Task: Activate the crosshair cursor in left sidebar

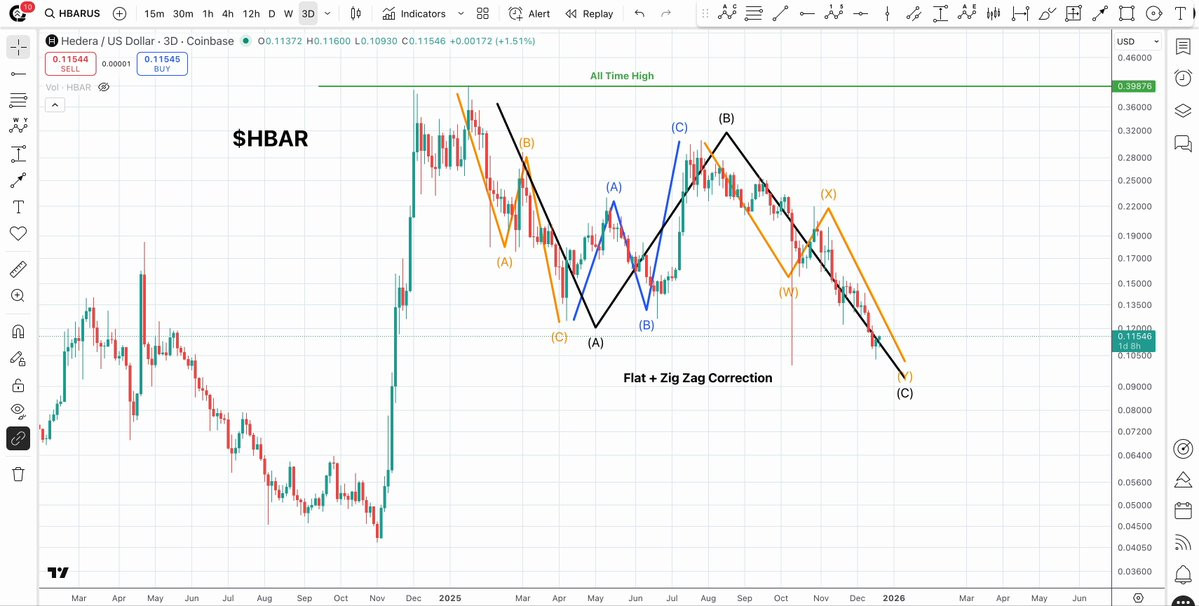Action: (x=18, y=47)
